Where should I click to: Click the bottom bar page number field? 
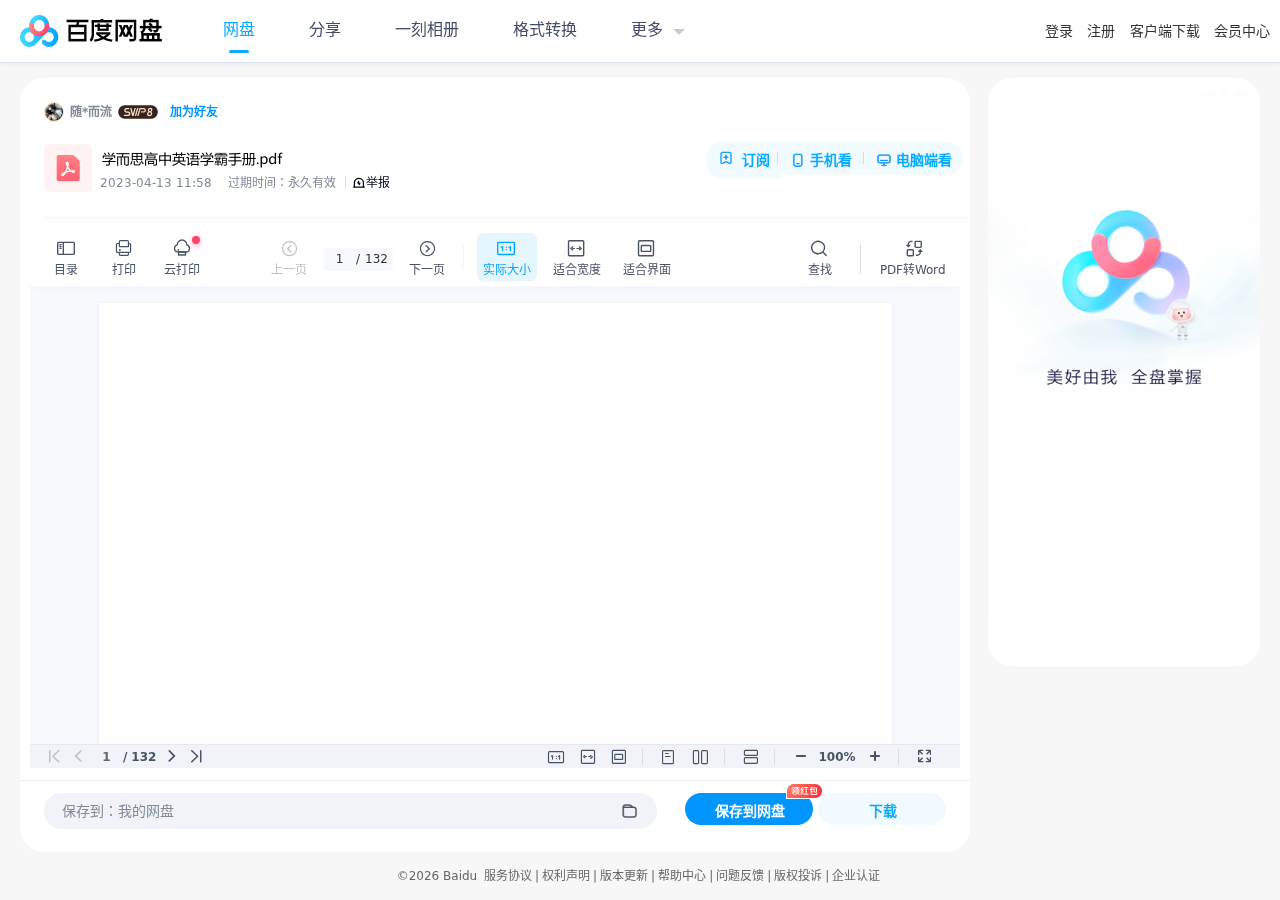click(x=106, y=757)
